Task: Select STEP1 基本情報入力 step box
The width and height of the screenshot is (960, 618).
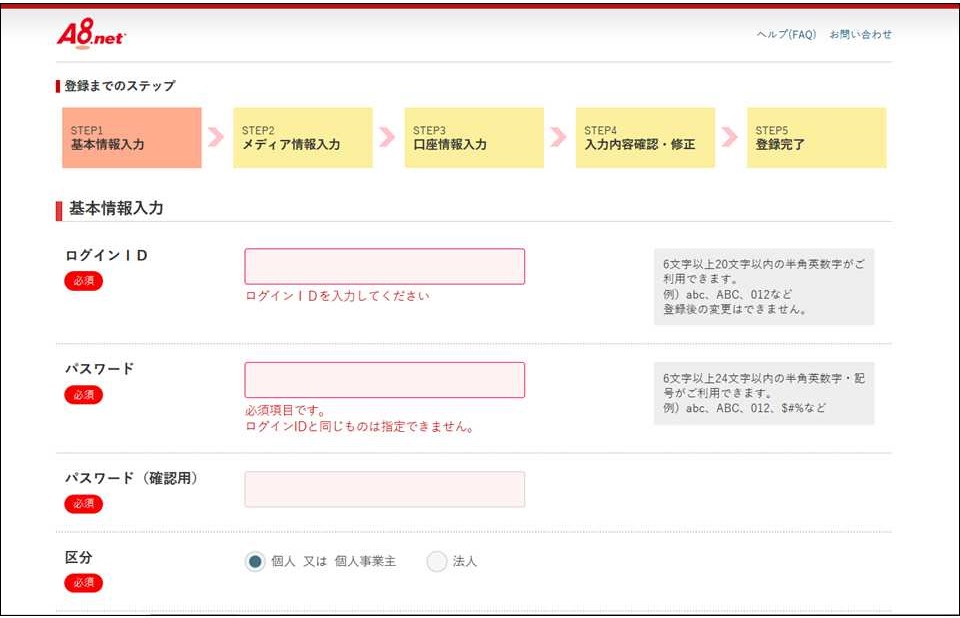Action: [132, 138]
